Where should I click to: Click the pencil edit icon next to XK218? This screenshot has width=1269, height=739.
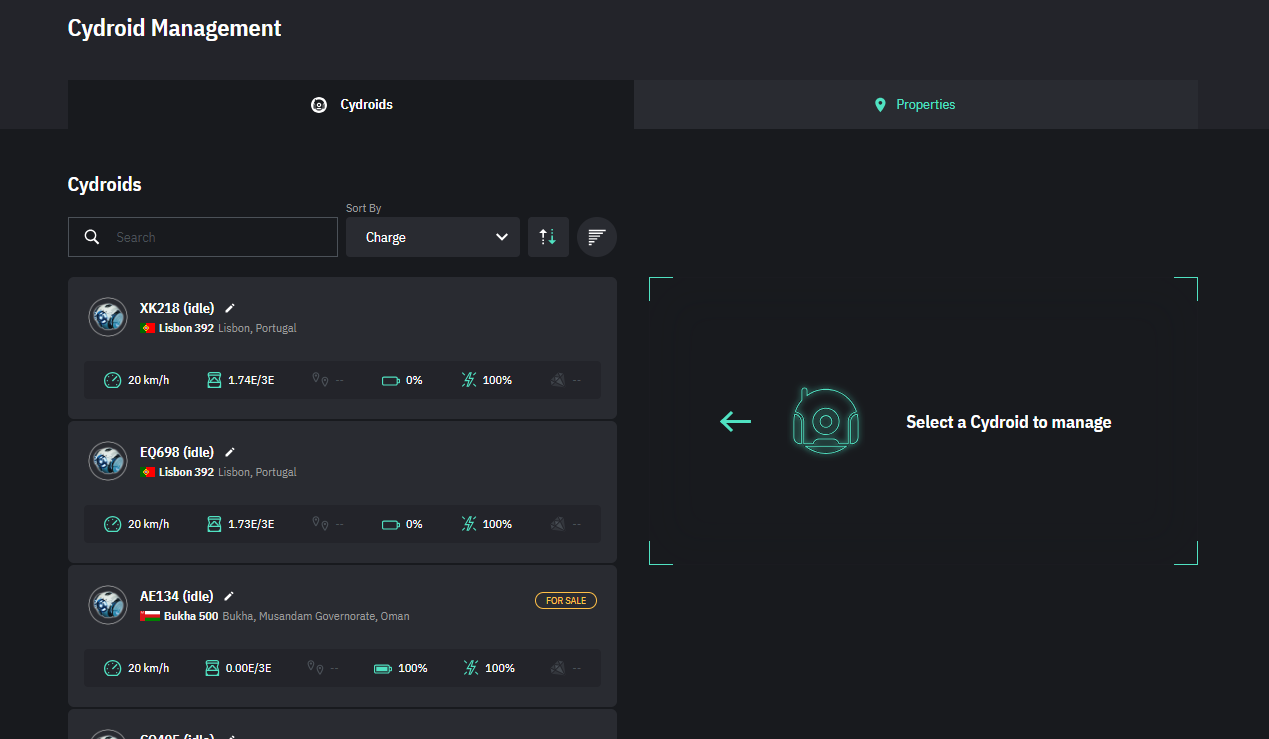[230, 308]
